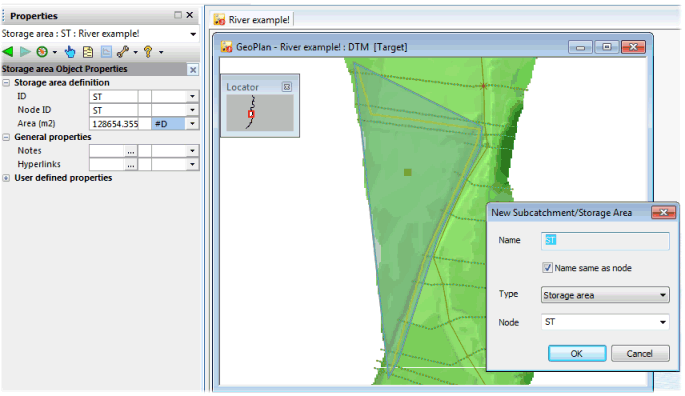Open the Area (m2) flag dropdown
This screenshot has height=396, width=685.
pyautogui.click(x=192, y=124)
